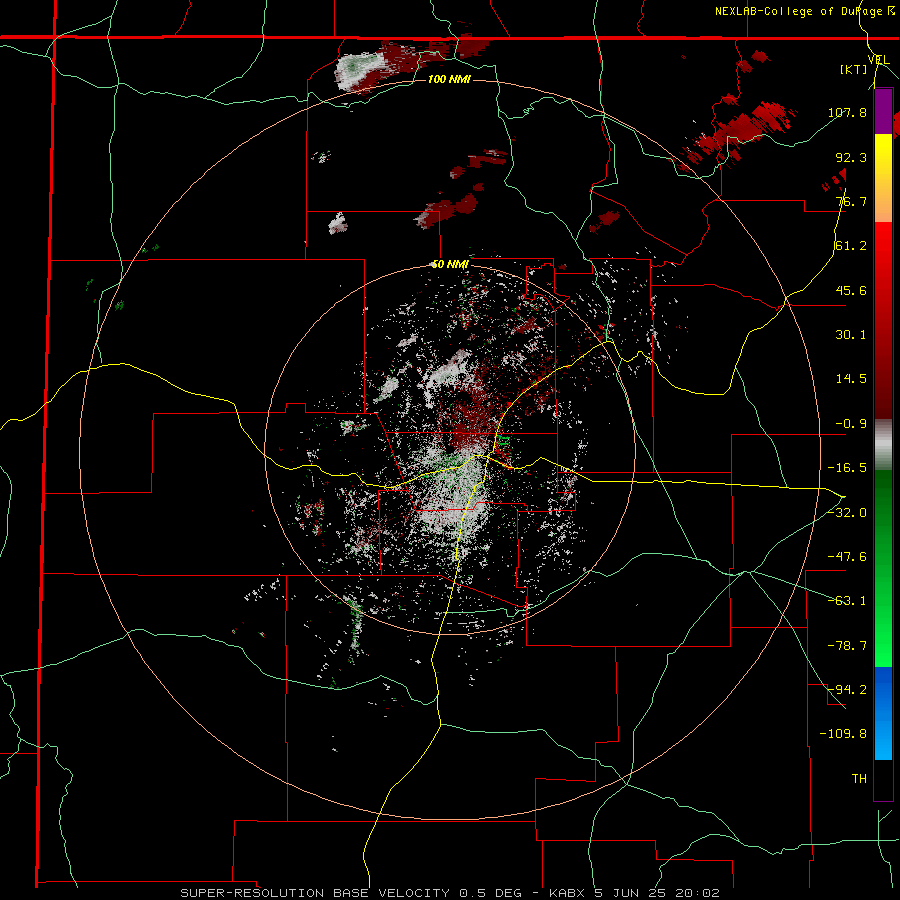
Task: Click the -32.0 velocity scale value
Action: click(847, 513)
